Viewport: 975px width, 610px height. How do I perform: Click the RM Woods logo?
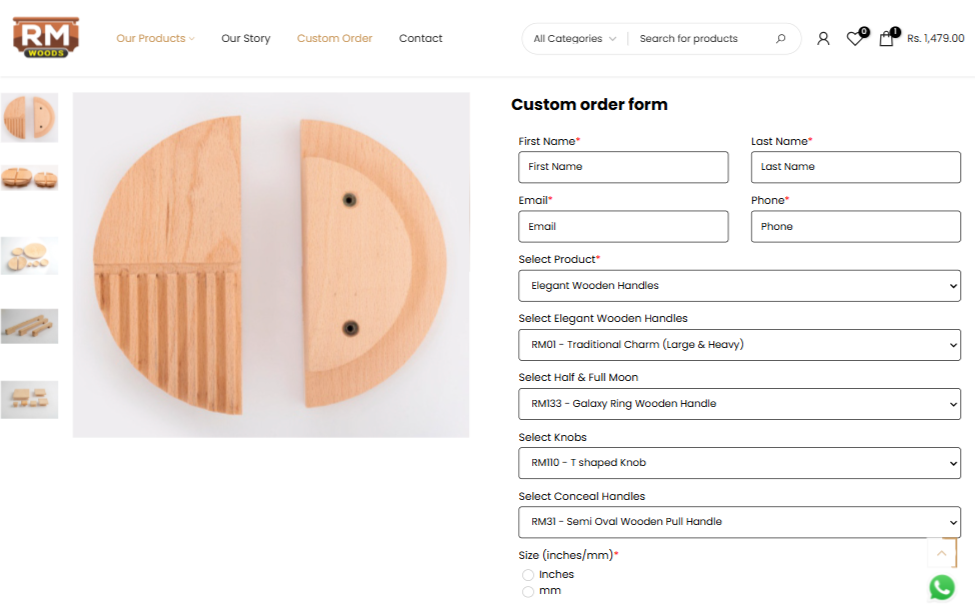point(46,38)
